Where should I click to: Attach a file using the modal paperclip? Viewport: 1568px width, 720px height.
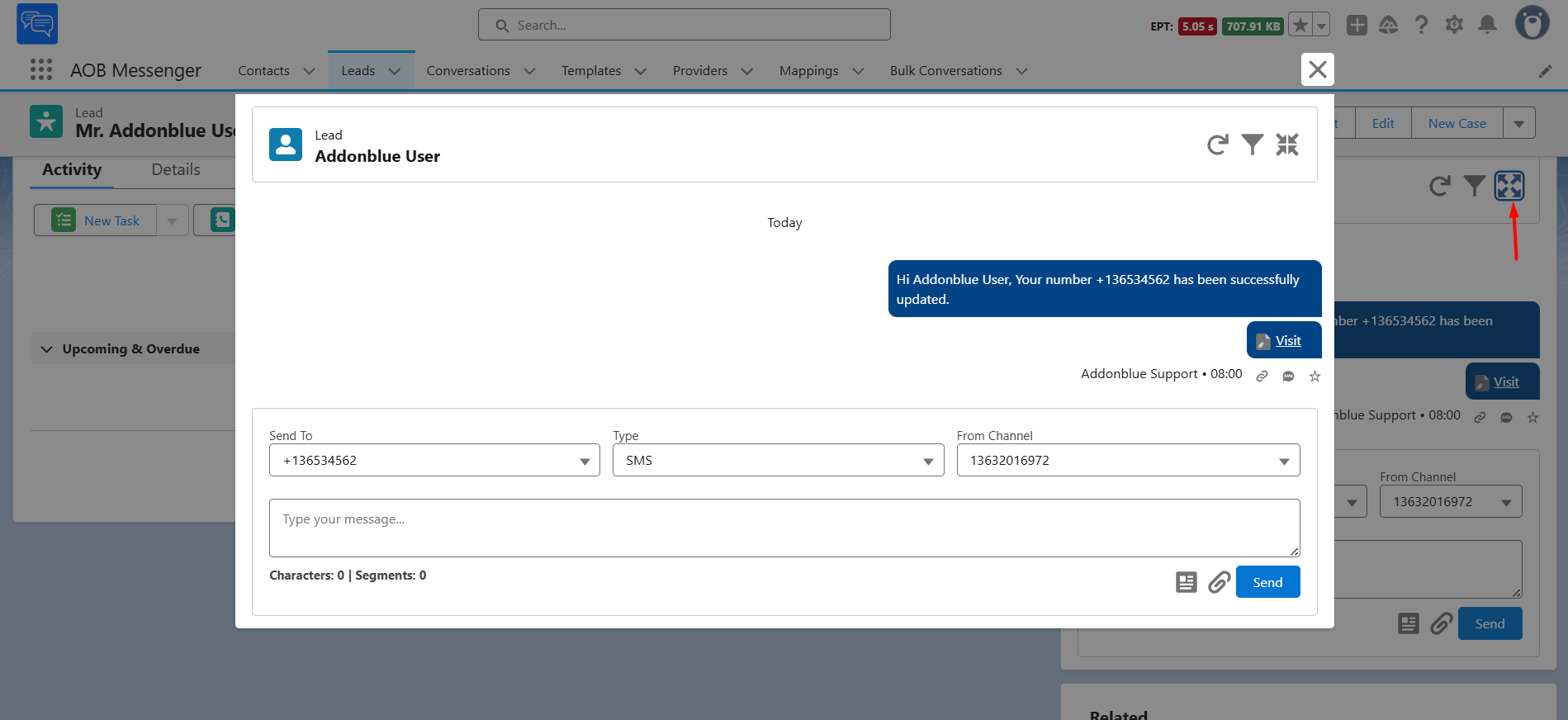tap(1220, 582)
